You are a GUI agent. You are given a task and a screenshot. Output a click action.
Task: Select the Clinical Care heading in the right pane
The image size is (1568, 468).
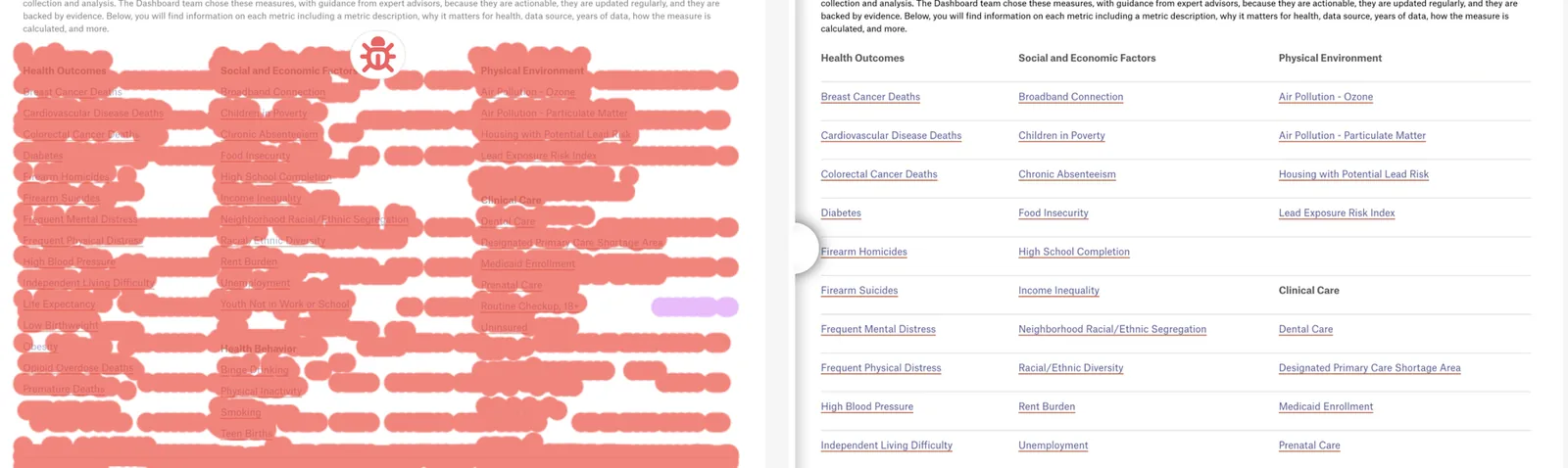[x=1308, y=291]
